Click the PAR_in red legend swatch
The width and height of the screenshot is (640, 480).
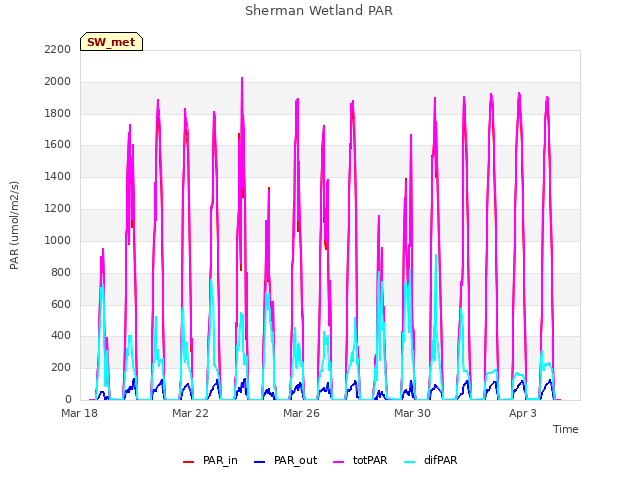click(x=189, y=461)
